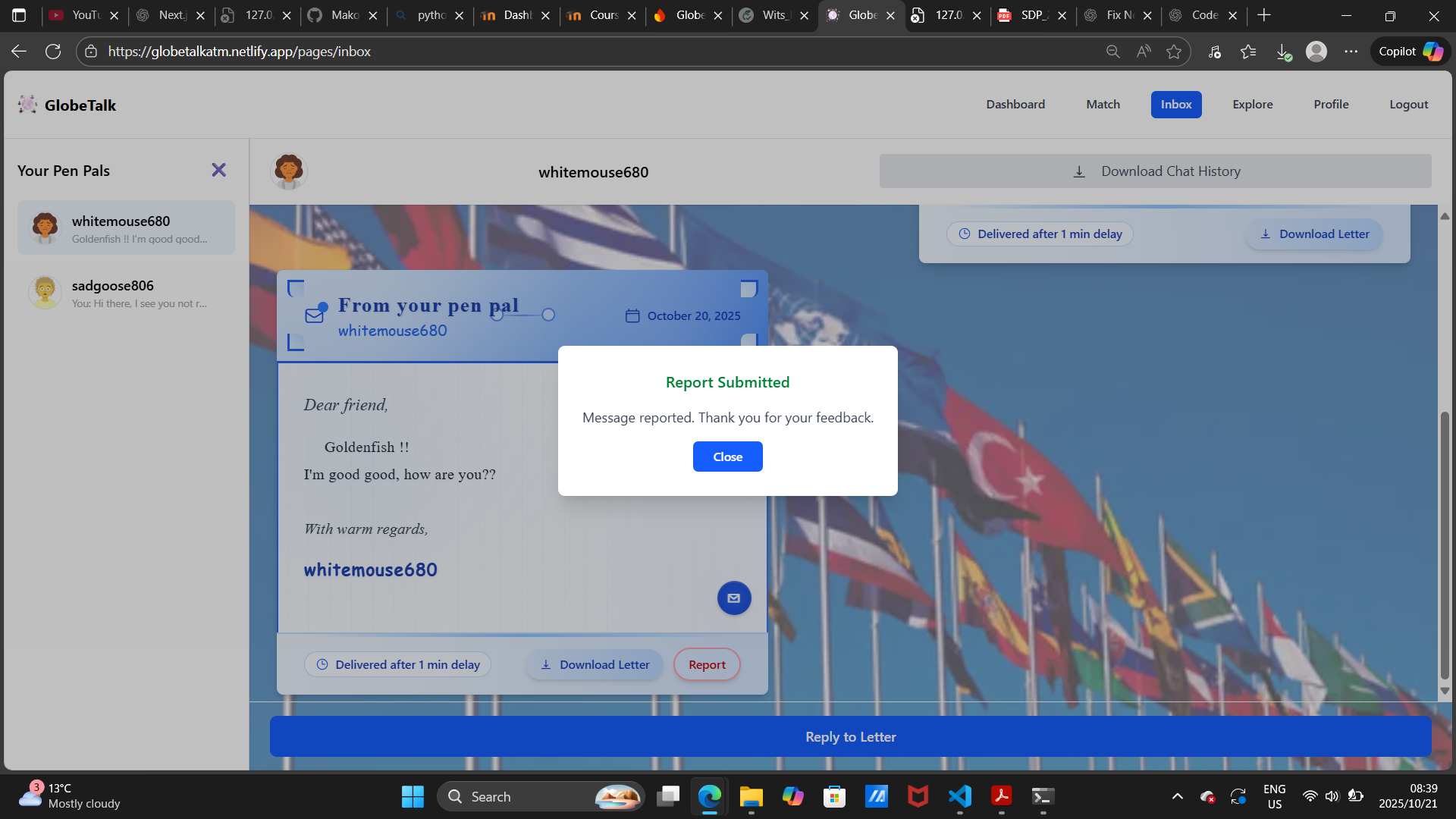Click the read aloud icon in address bar
This screenshot has width=1456, height=819.
tap(1143, 51)
